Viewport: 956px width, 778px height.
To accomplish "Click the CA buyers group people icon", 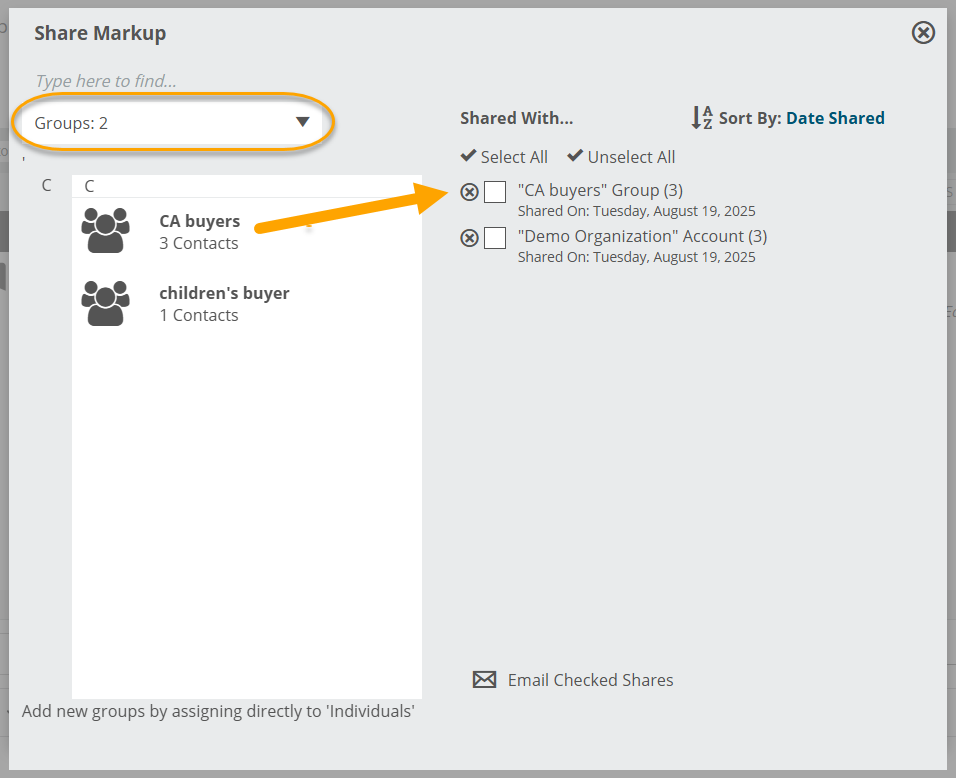I will (x=105, y=230).
